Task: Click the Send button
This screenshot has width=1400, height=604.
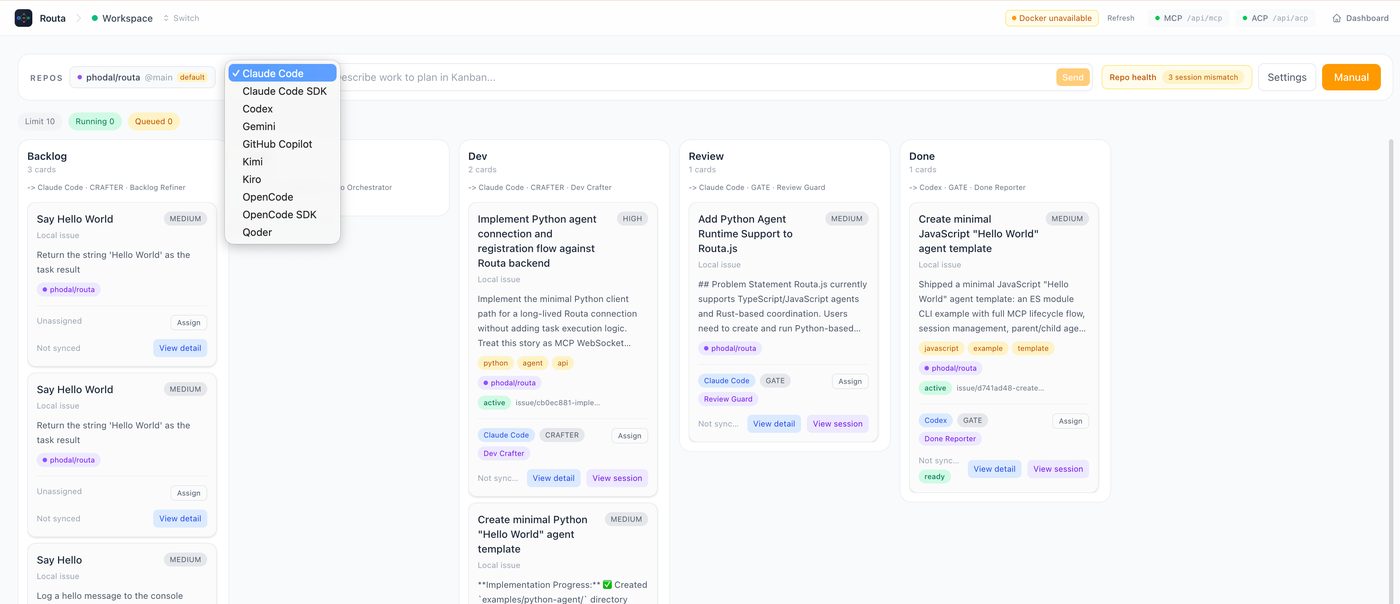Action: 1073,77
